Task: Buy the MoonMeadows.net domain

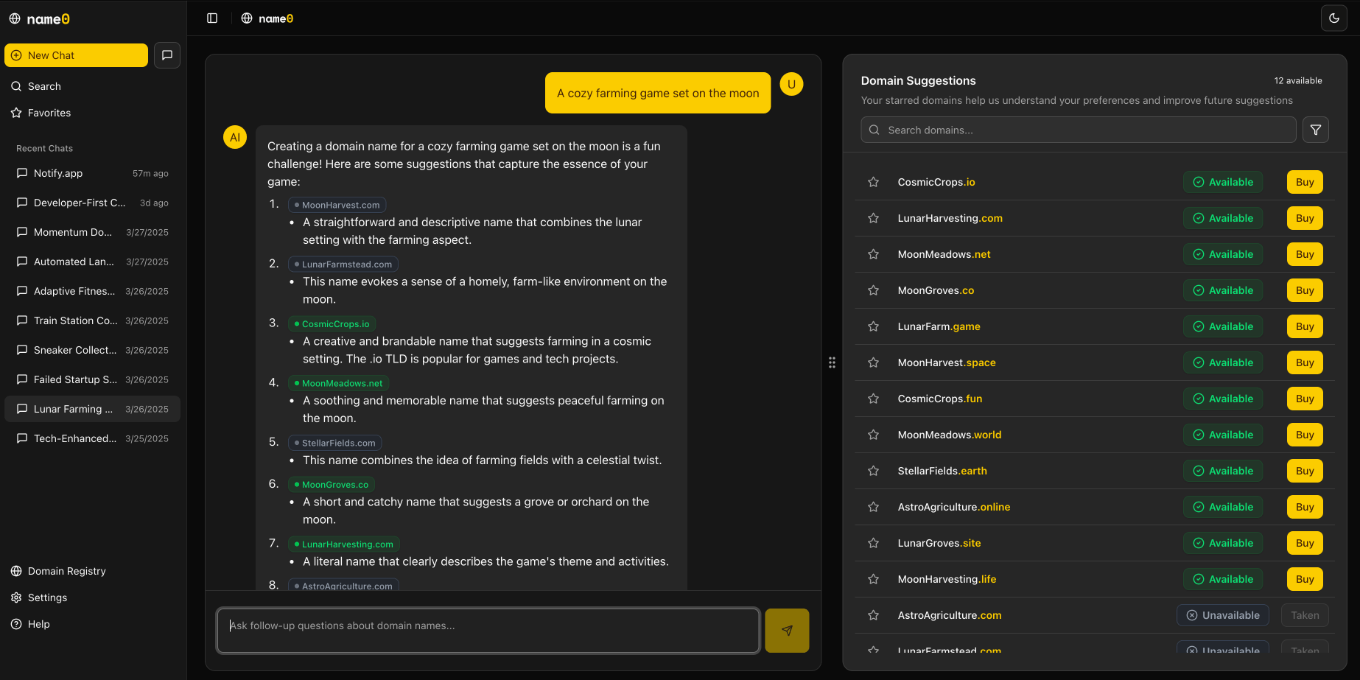Action: coord(1304,254)
